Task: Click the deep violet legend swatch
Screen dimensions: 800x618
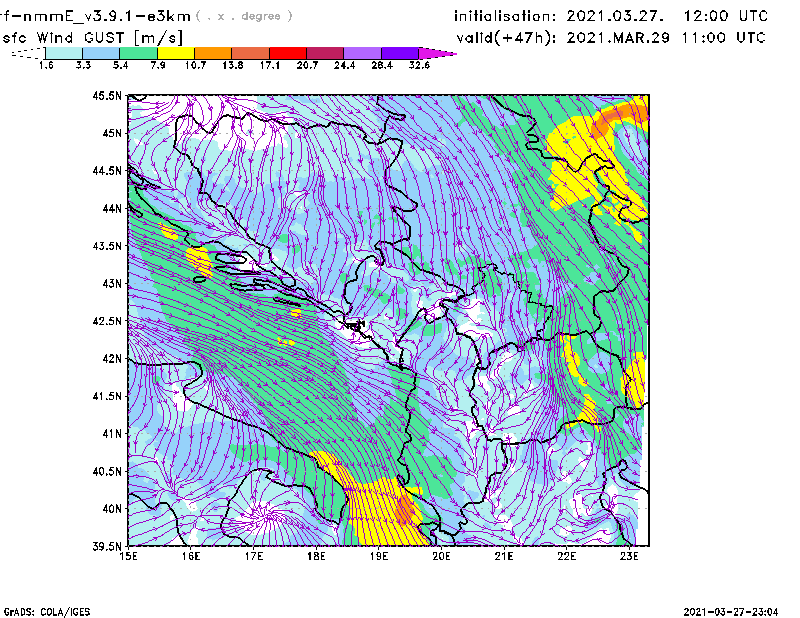Action: click(x=399, y=53)
